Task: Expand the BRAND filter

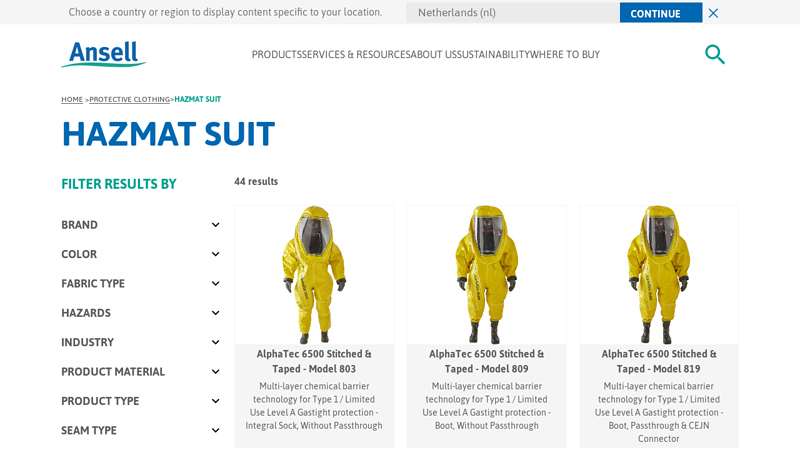Action: point(140,225)
